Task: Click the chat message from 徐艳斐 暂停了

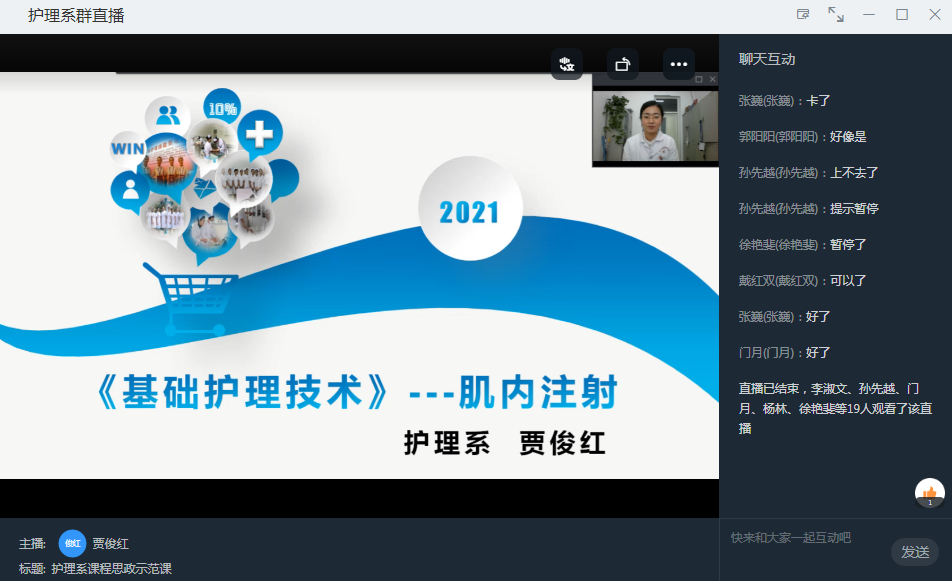Action: click(x=803, y=245)
